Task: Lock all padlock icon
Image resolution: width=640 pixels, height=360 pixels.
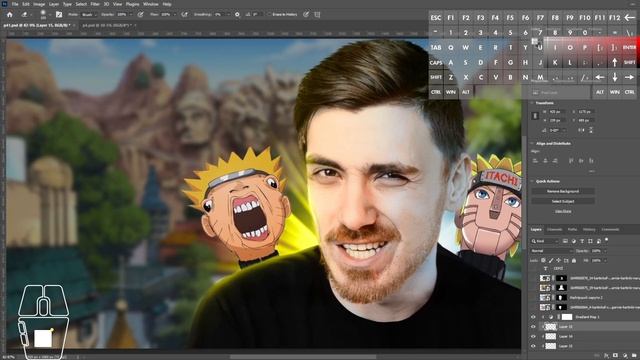Action: 574,260
